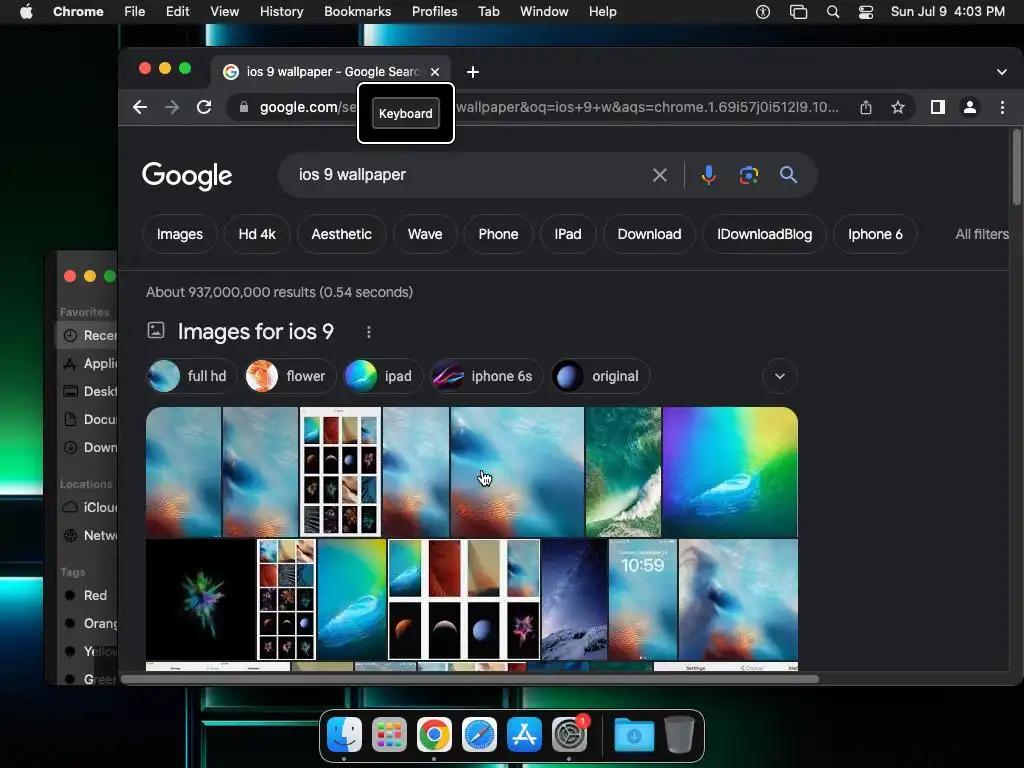Click the date and time in menu bar
1024x768 pixels.
pos(948,12)
